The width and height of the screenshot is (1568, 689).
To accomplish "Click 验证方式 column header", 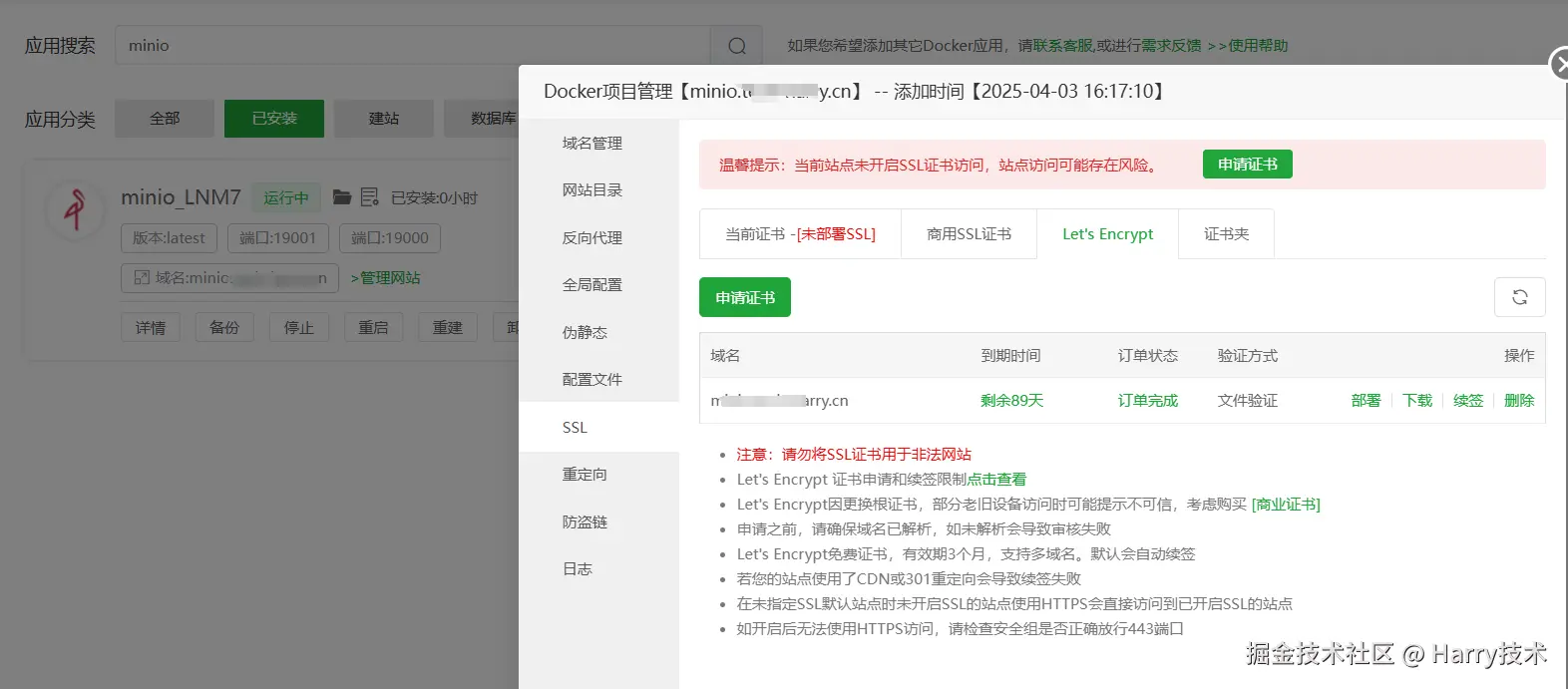I will 1247,356.
